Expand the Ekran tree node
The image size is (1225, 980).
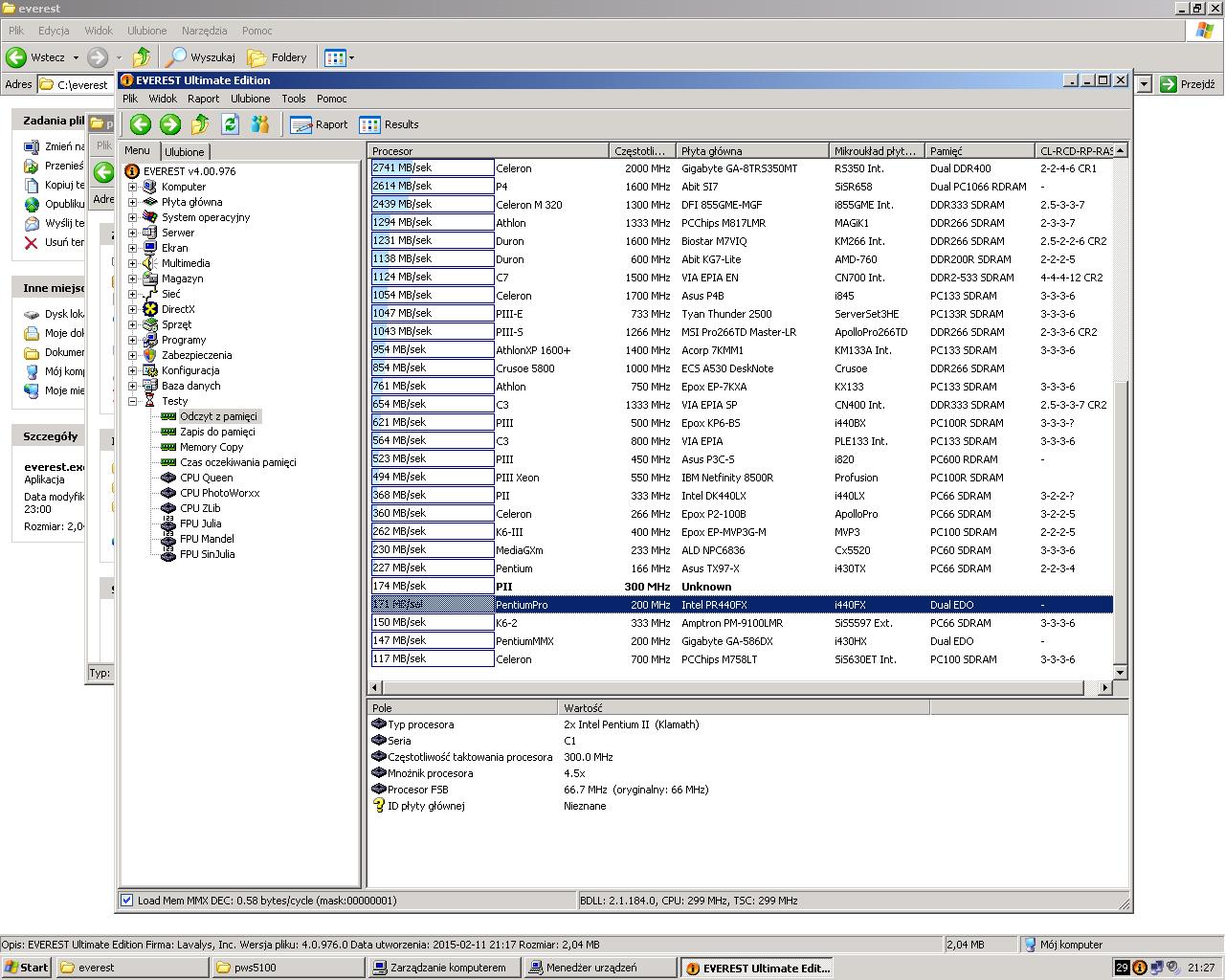132,248
